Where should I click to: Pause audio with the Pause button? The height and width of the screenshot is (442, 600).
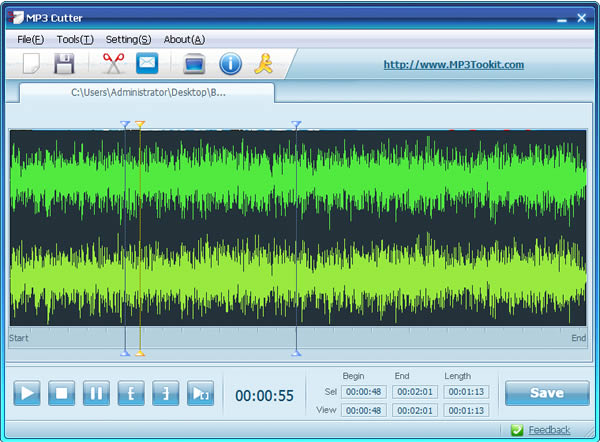tap(96, 393)
